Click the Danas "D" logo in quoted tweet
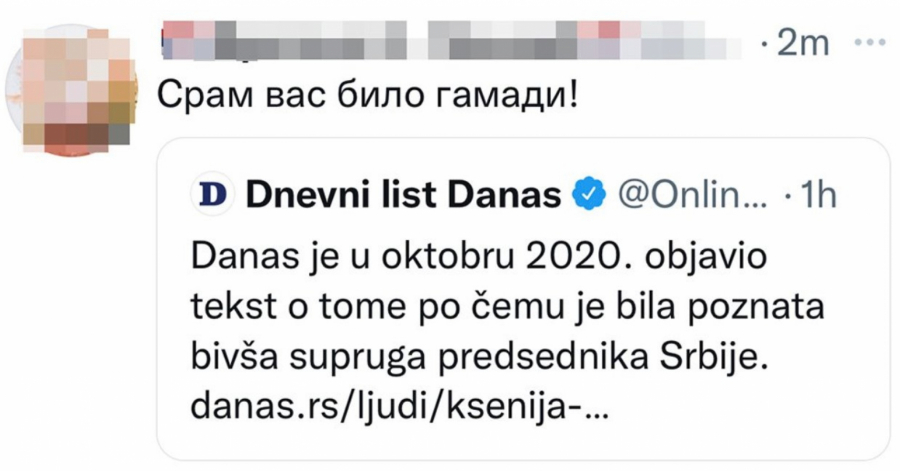This screenshot has height=471, width=900. click(212, 196)
